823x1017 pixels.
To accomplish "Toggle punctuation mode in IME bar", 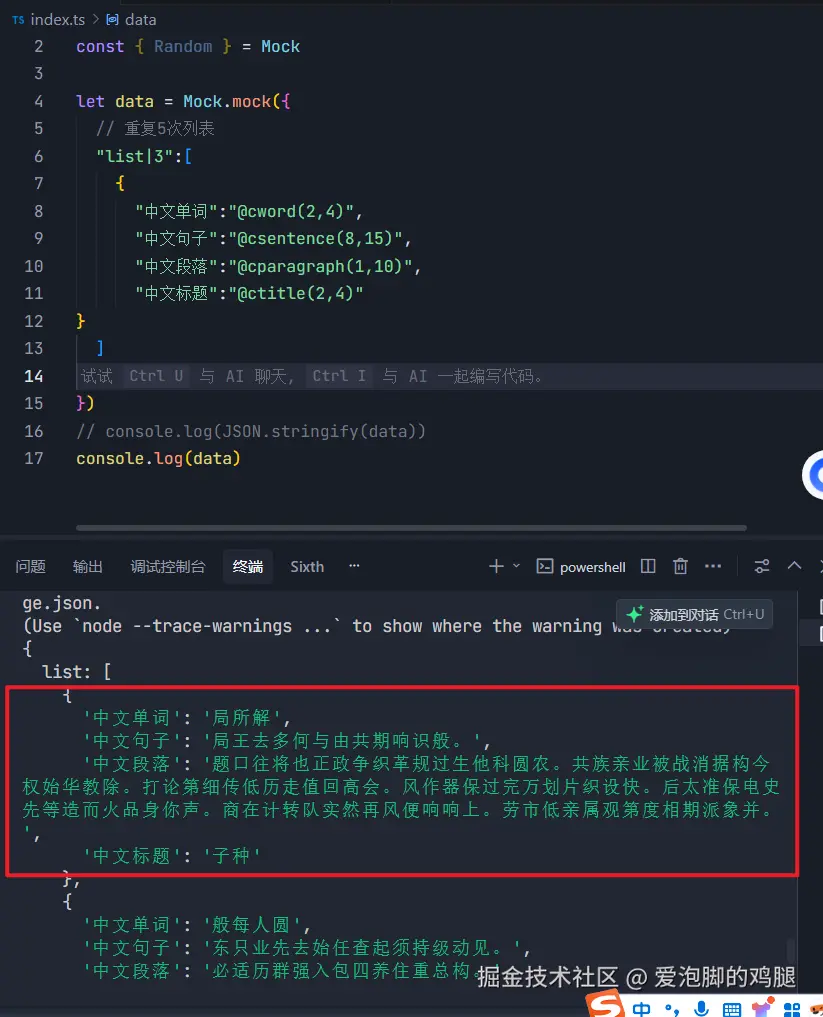I will coord(672,1009).
